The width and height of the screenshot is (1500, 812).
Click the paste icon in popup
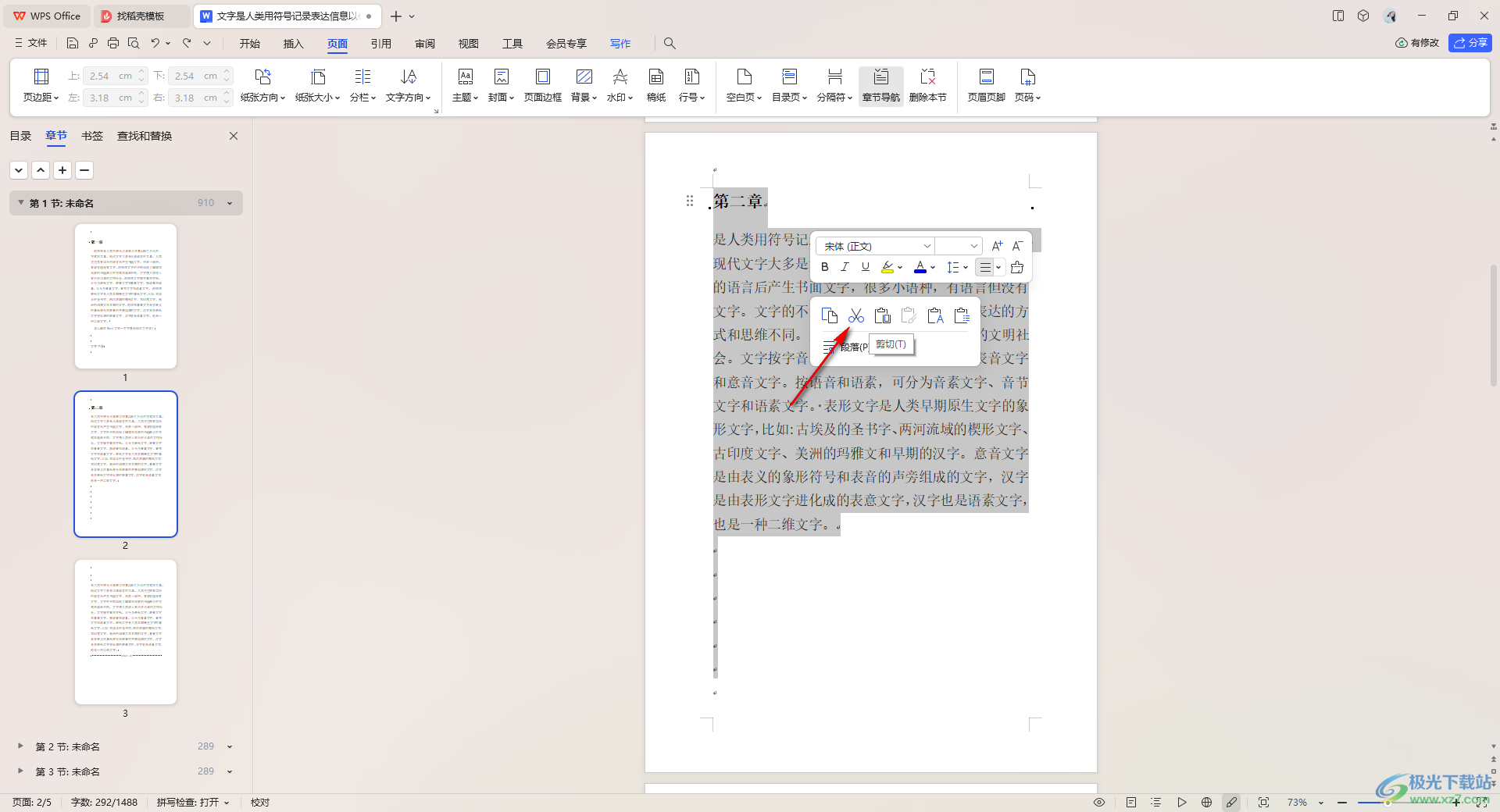[883, 315]
